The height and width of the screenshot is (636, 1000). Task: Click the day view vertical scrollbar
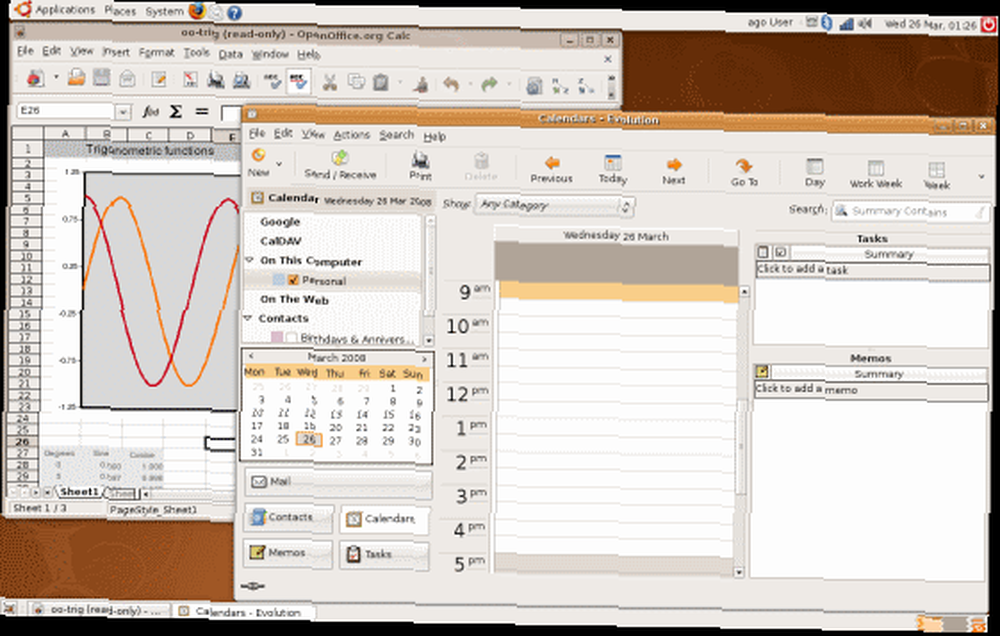point(740,432)
